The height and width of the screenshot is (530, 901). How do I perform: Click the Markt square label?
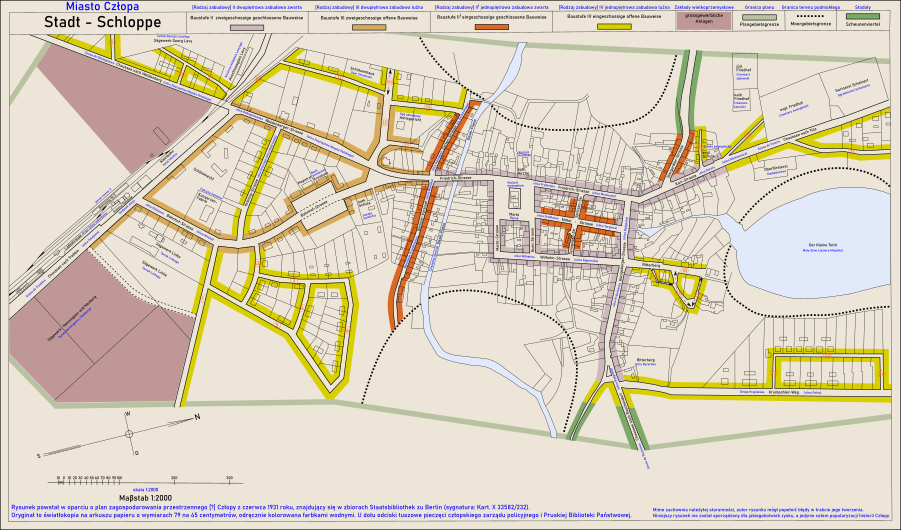click(x=513, y=214)
